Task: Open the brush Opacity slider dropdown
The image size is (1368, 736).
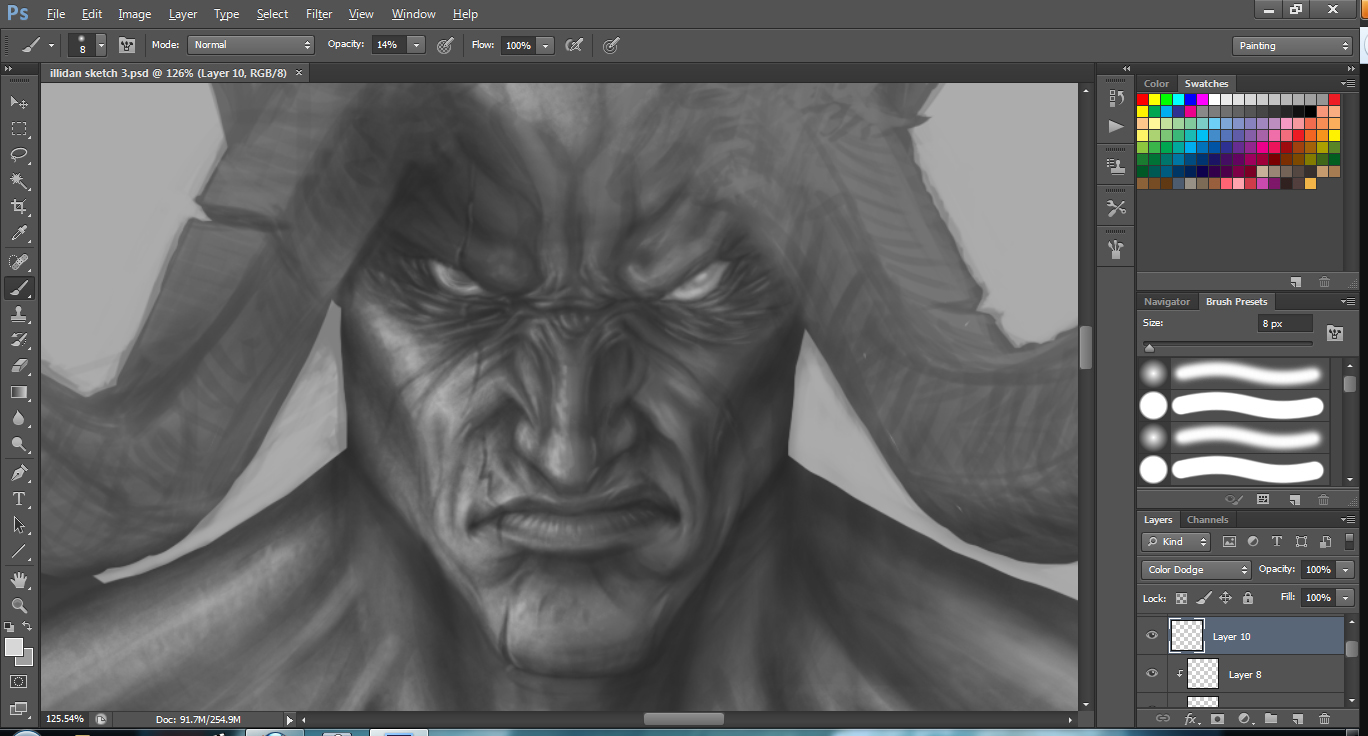Action: pos(416,45)
